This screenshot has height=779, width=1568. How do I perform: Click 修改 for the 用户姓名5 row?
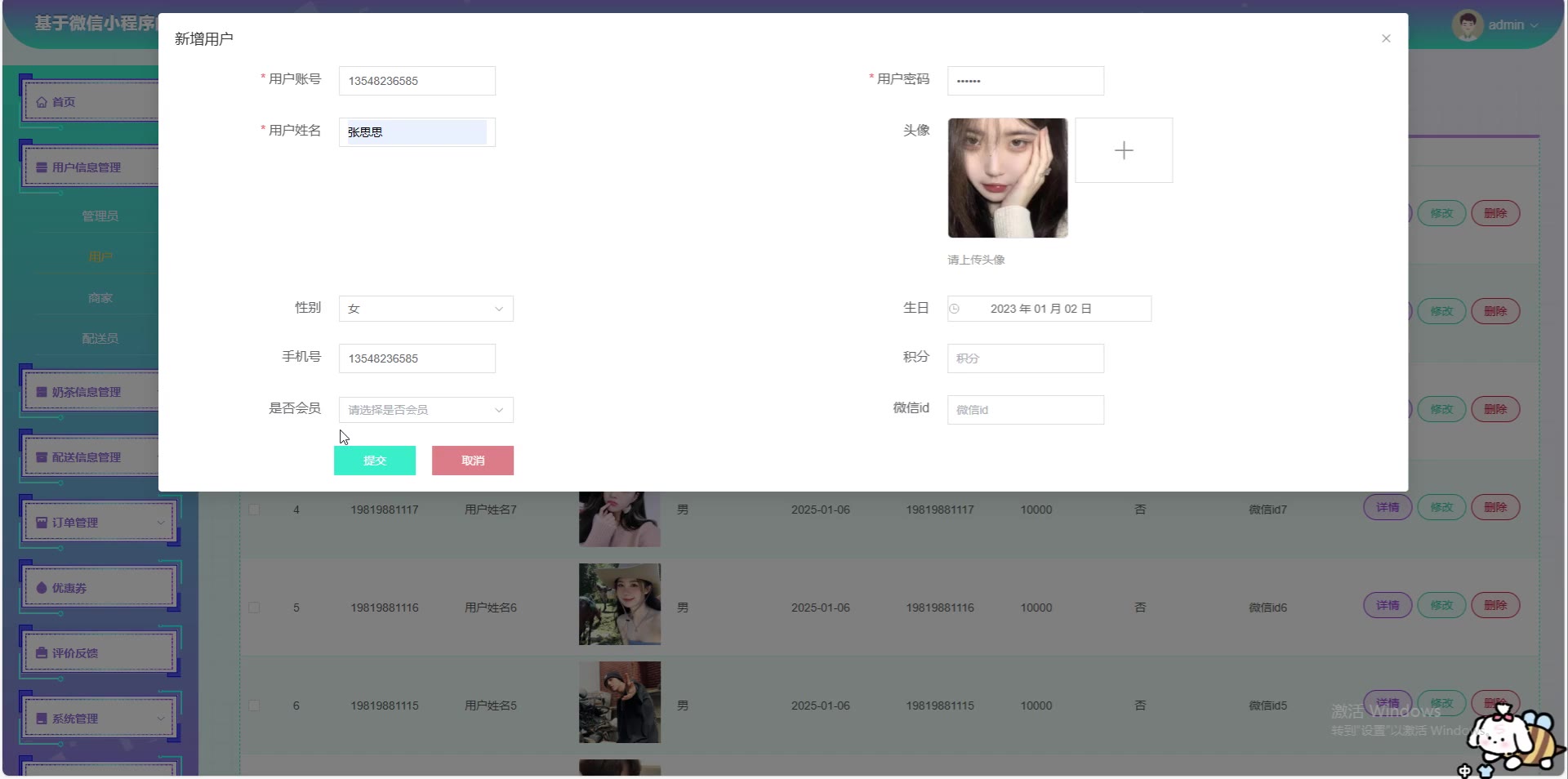(x=1441, y=703)
